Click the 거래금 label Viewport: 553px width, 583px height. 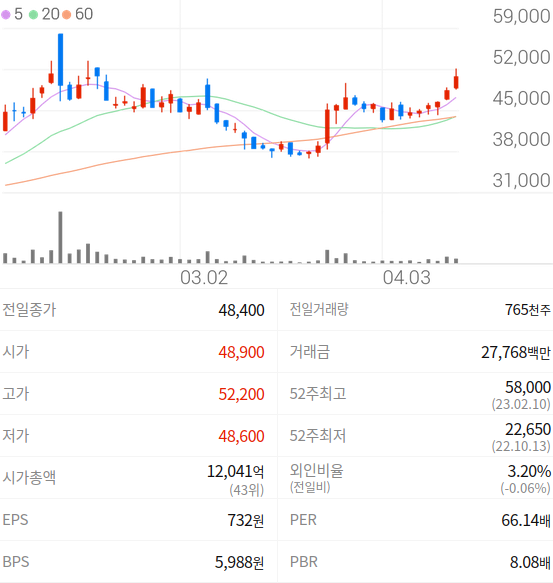pos(310,352)
